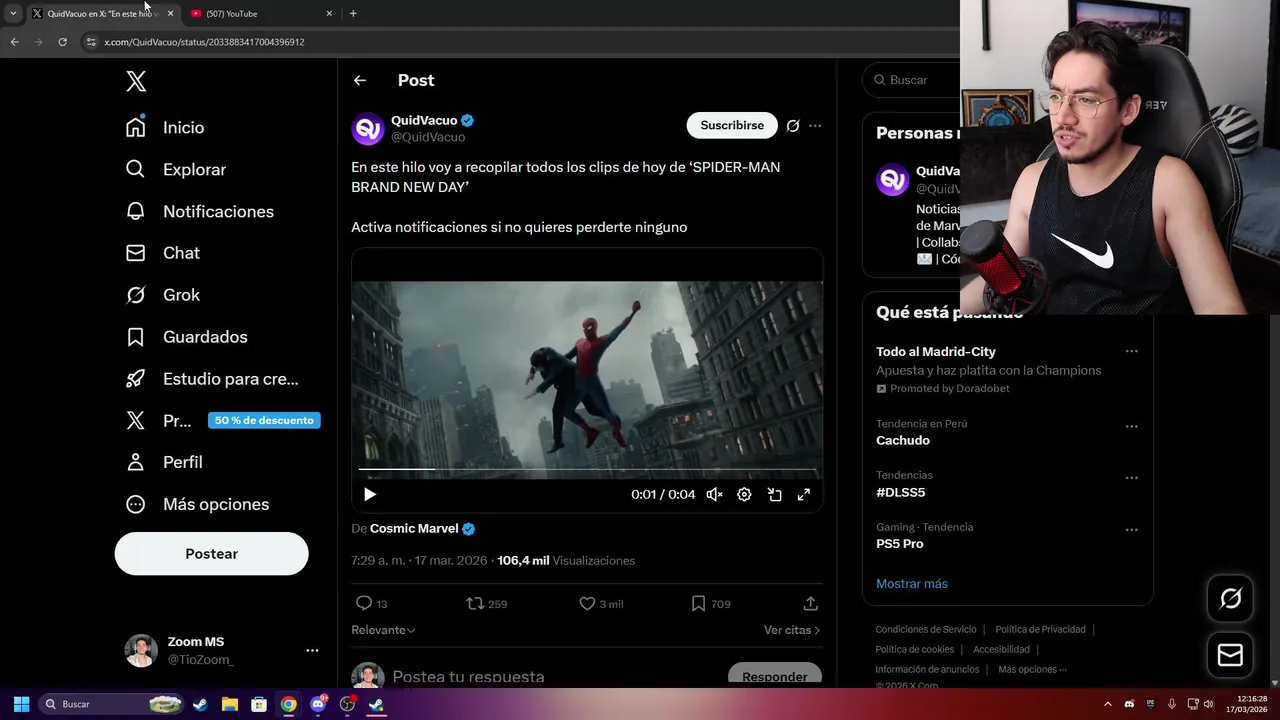
Task: Open QuidVacuo profile avatar
Action: click(x=368, y=128)
